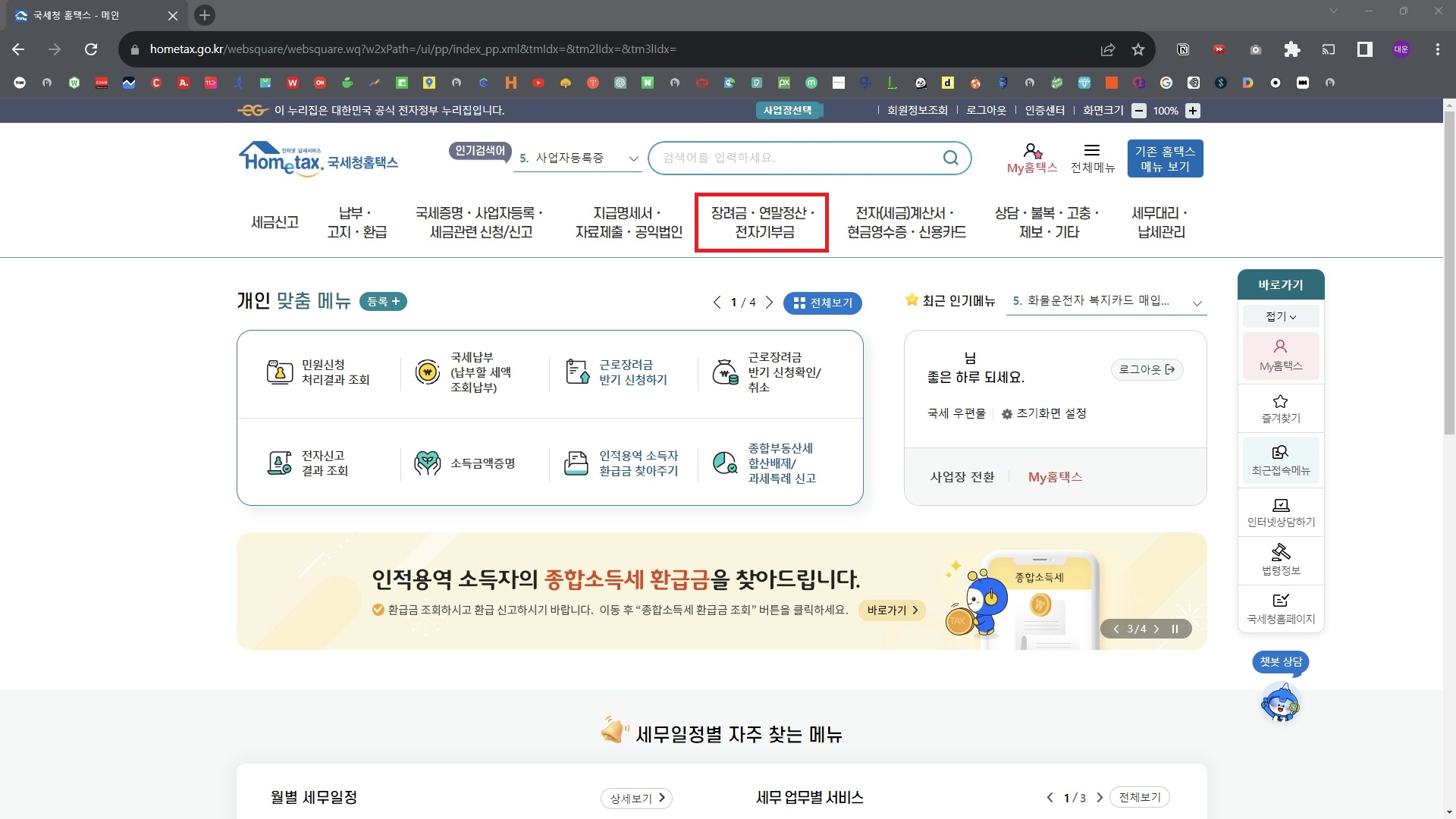Select the 국세납부 coin icon
This screenshot has width=1456, height=819.
pos(428,372)
